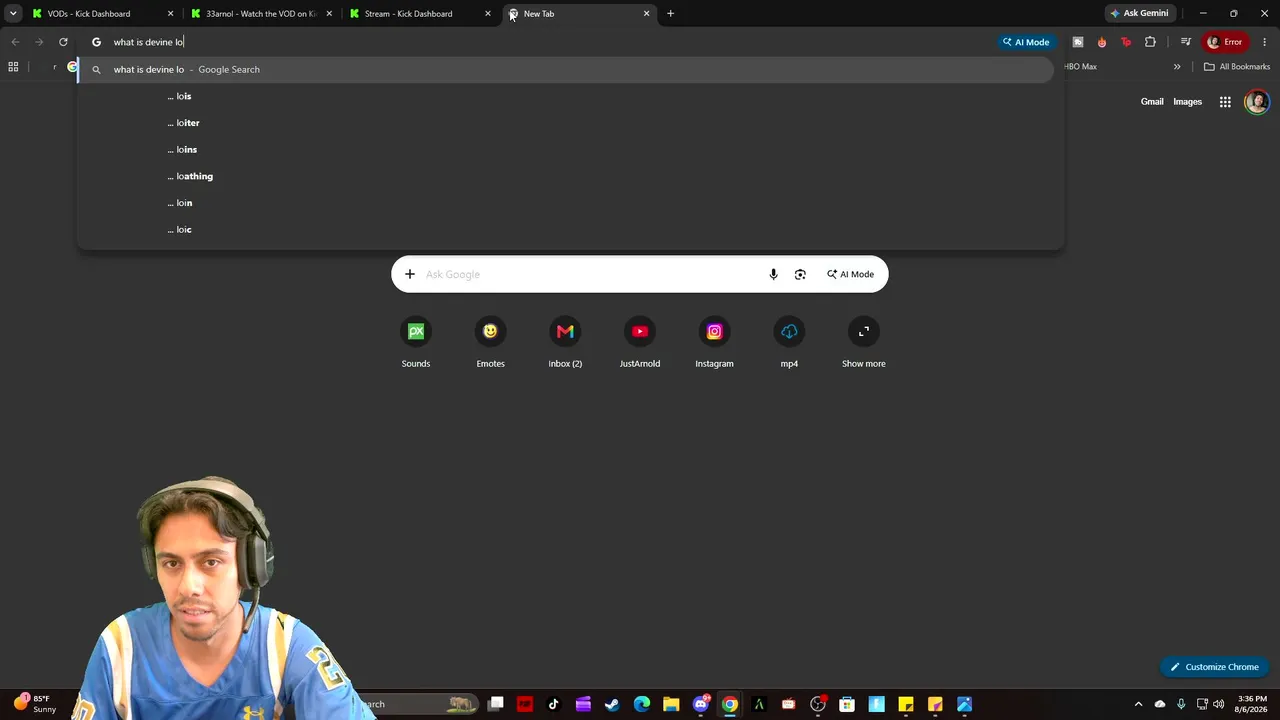Show hidden system tray icons
The width and height of the screenshot is (1280, 720).
pyautogui.click(x=1138, y=704)
